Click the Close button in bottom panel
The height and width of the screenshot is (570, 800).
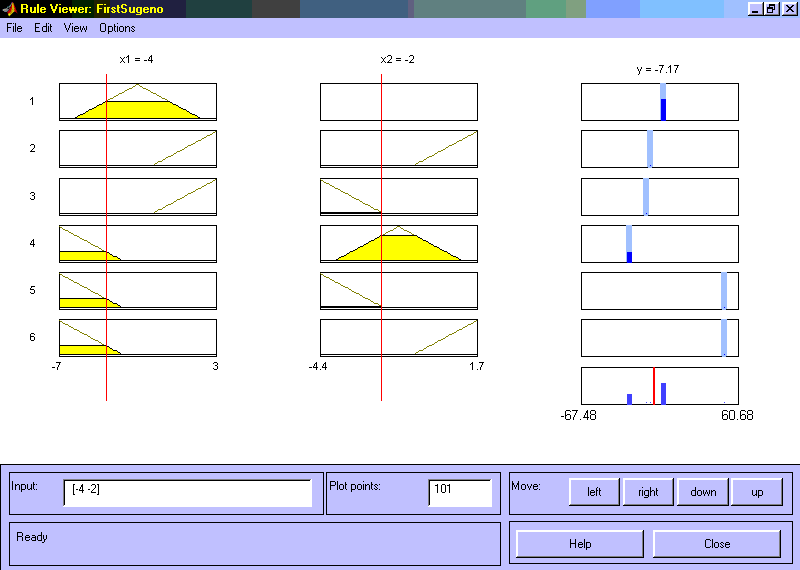(x=717, y=544)
